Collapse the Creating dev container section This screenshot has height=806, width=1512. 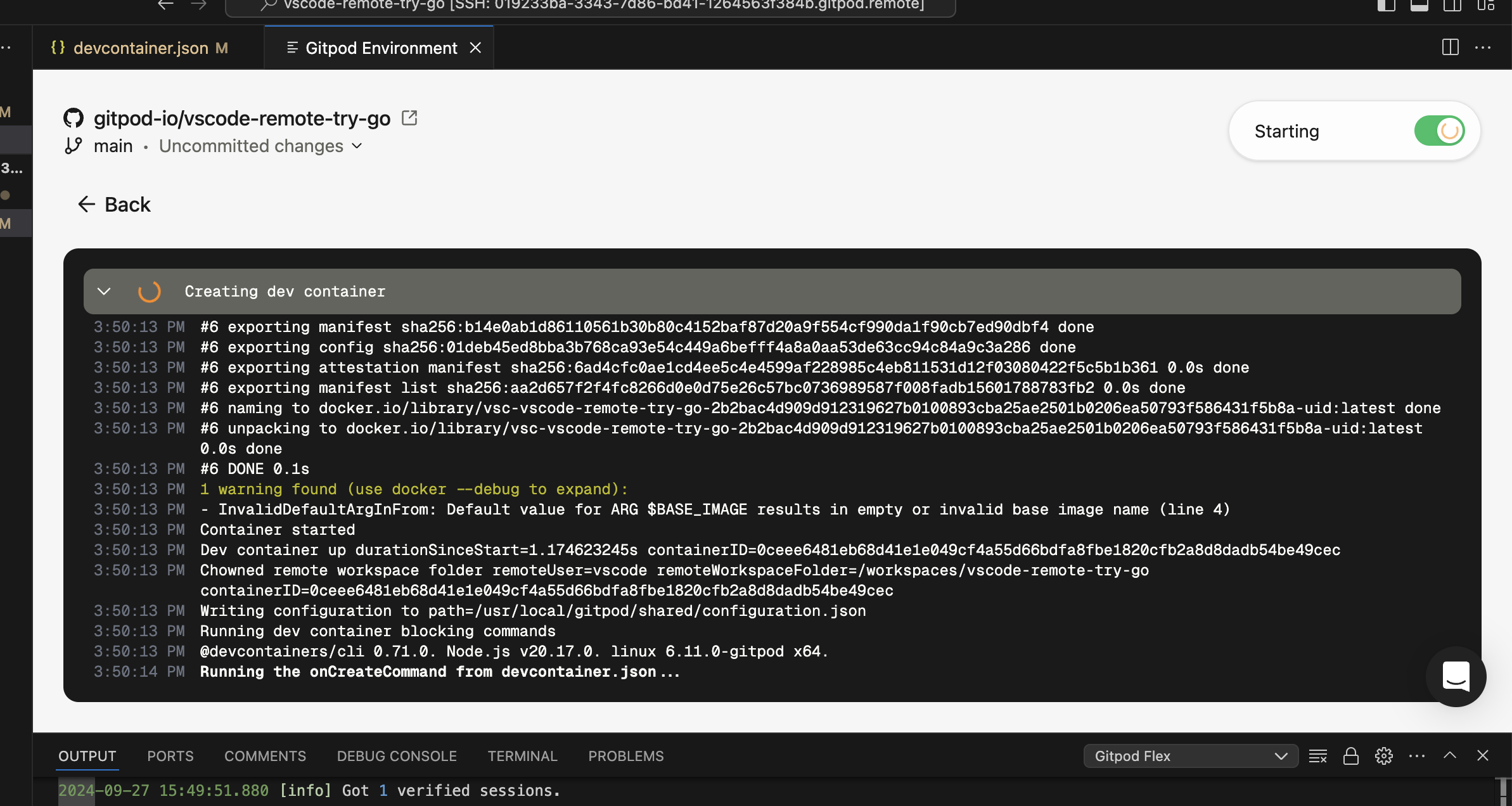[104, 291]
